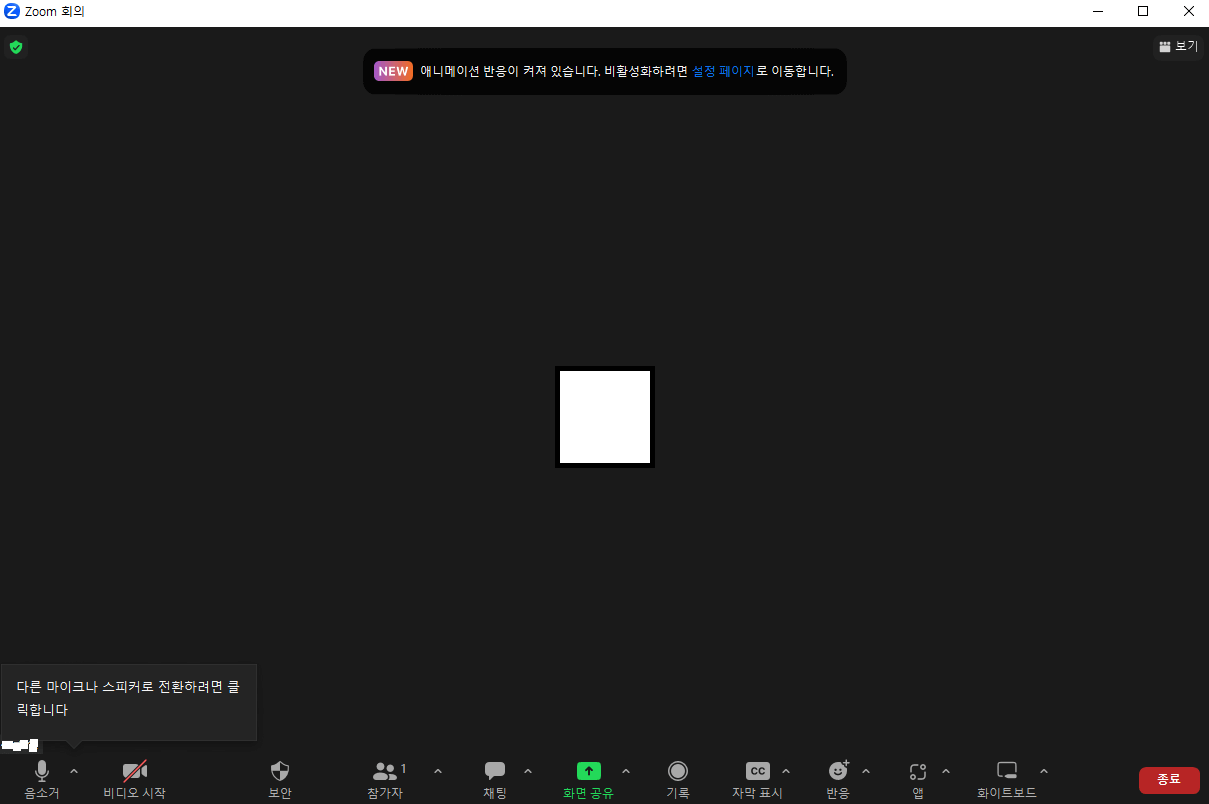Open the 보기 view menu
Screen dimensions: 1209x804
click(1177, 46)
